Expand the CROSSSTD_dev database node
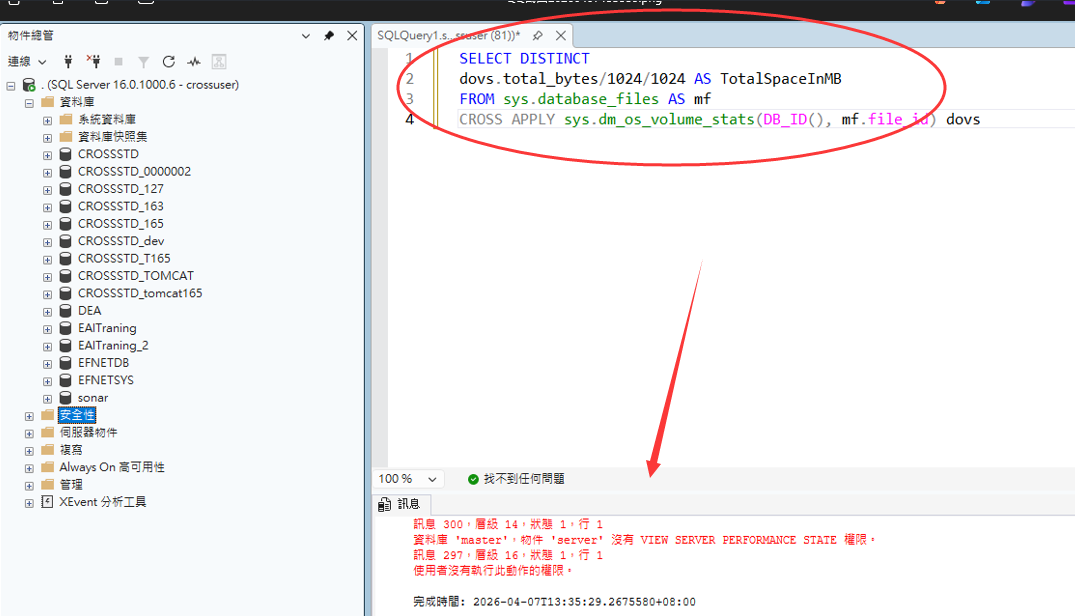This screenshot has width=1075, height=616. tap(47, 241)
